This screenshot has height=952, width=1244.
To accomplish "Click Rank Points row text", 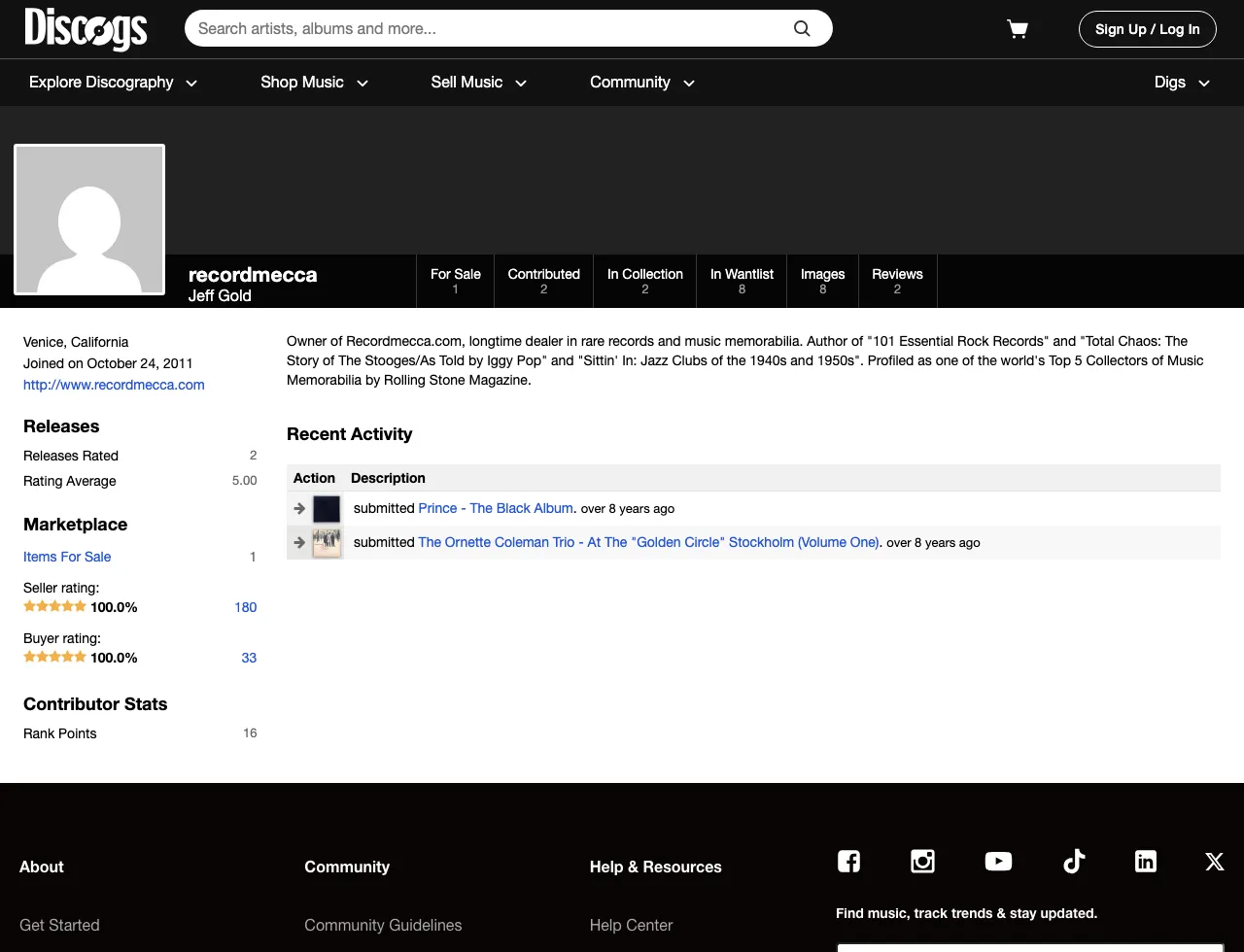I will [60, 733].
